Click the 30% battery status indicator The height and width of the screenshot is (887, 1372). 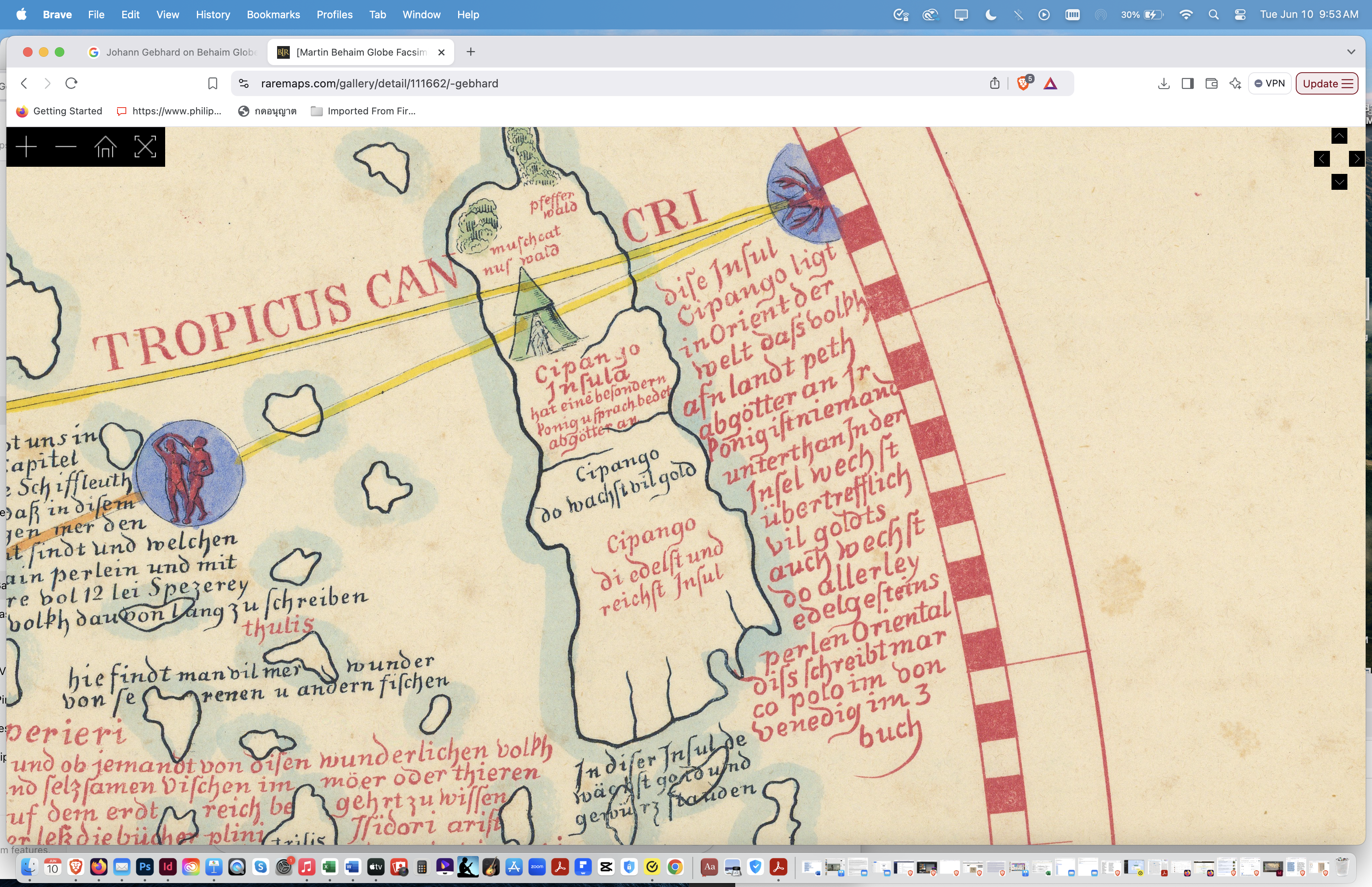[x=1142, y=15]
